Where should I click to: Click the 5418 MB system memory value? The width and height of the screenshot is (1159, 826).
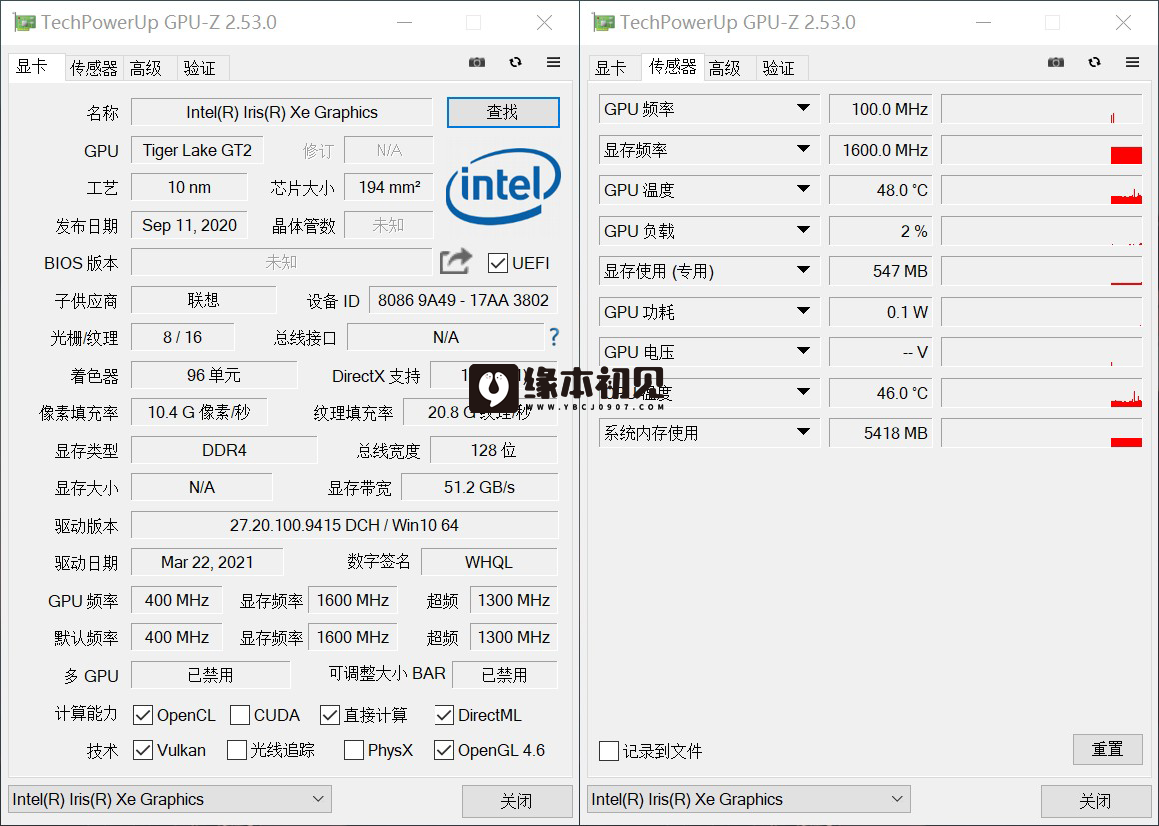880,433
